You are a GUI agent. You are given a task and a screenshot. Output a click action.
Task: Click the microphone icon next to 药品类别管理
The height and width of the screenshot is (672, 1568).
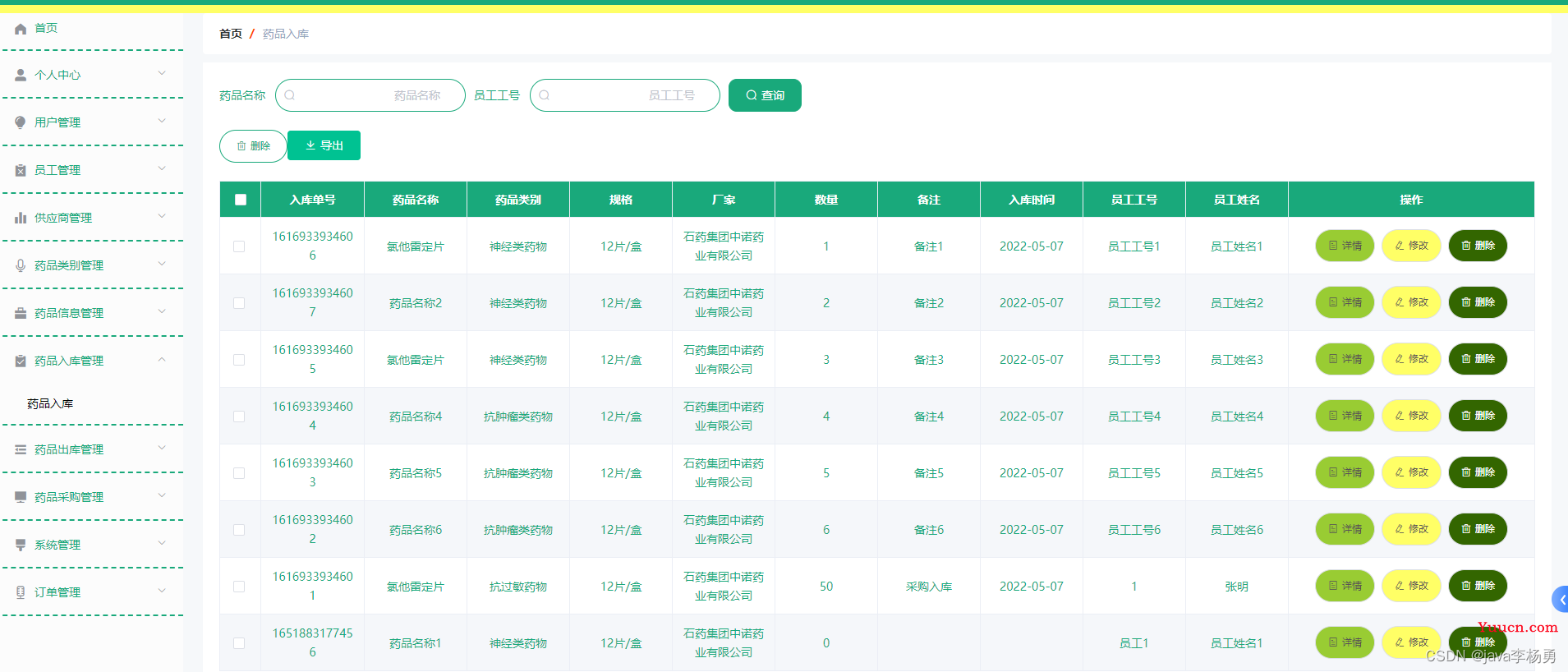coord(21,265)
